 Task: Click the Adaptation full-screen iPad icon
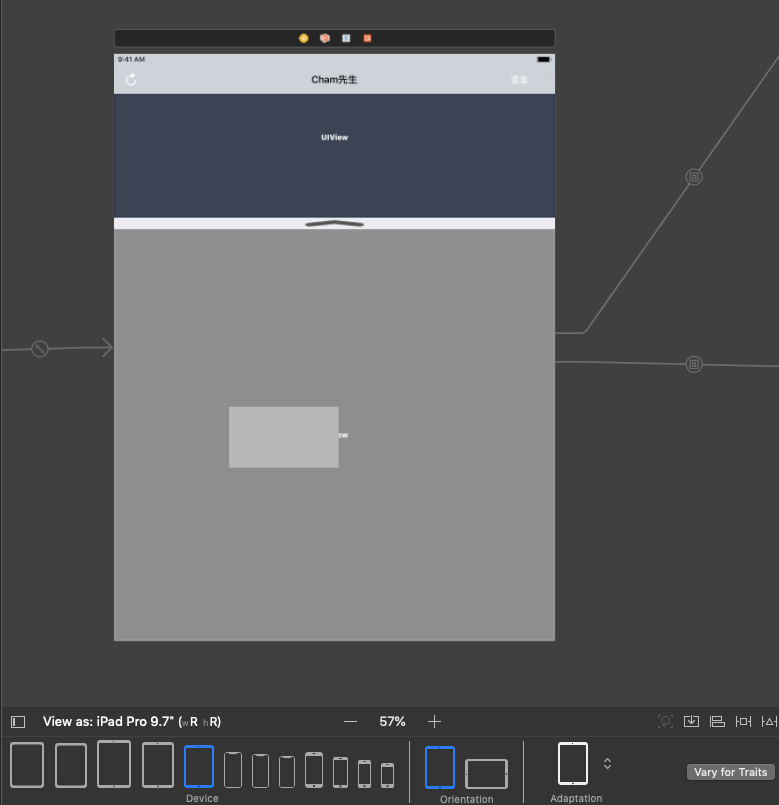(573, 763)
